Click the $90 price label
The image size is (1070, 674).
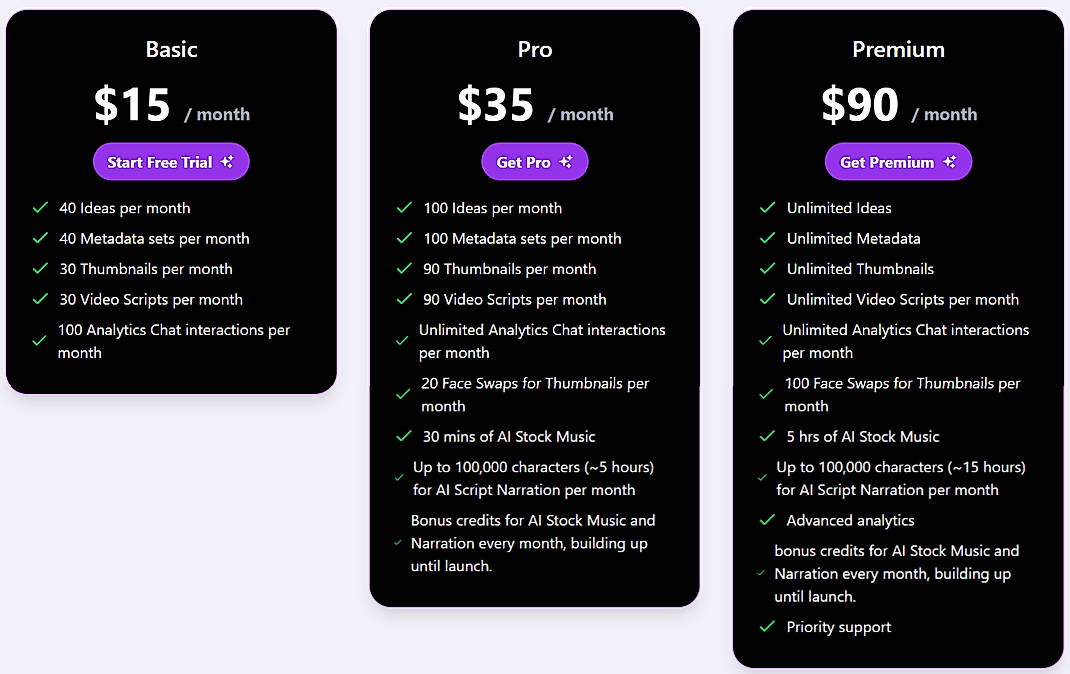[x=860, y=104]
